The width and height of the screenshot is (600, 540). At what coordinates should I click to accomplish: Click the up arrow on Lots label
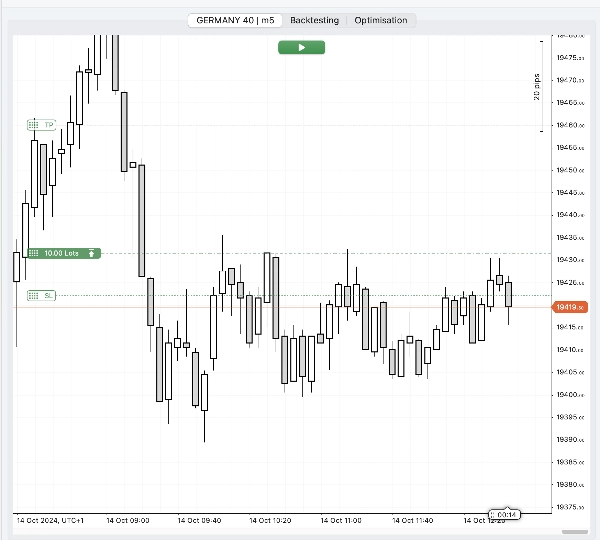pyautogui.click(x=92, y=253)
